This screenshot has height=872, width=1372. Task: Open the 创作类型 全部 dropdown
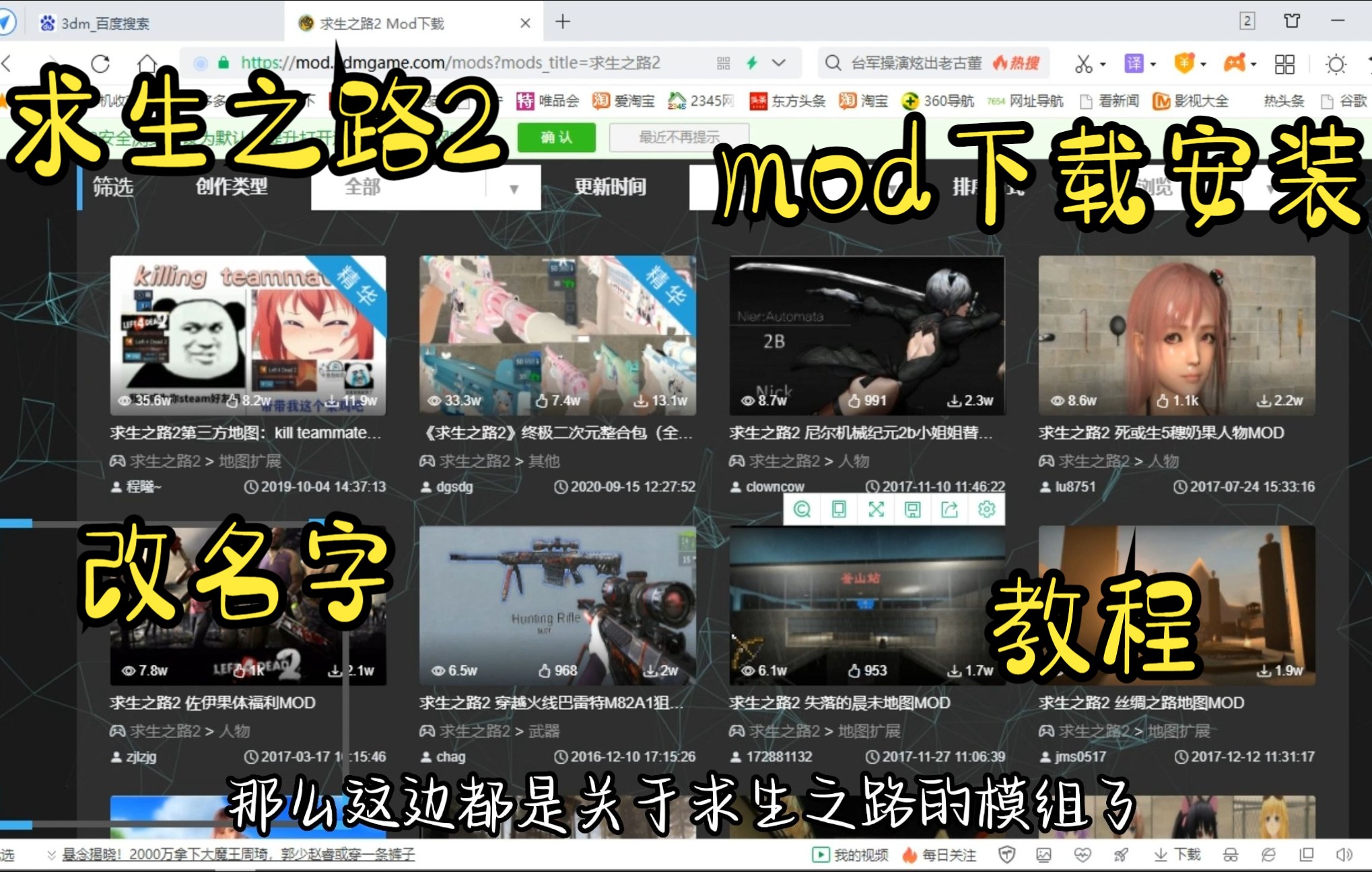pos(426,187)
